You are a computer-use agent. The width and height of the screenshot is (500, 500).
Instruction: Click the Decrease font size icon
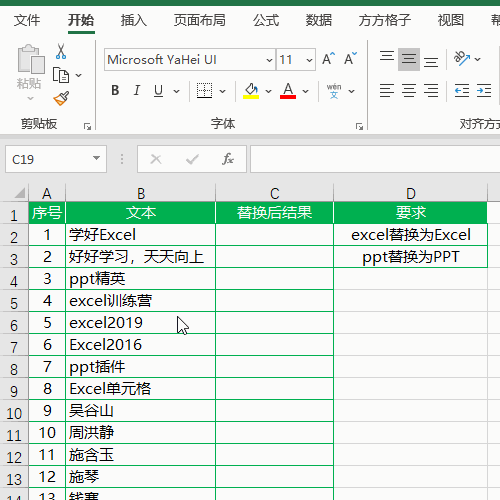click(x=350, y=59)
